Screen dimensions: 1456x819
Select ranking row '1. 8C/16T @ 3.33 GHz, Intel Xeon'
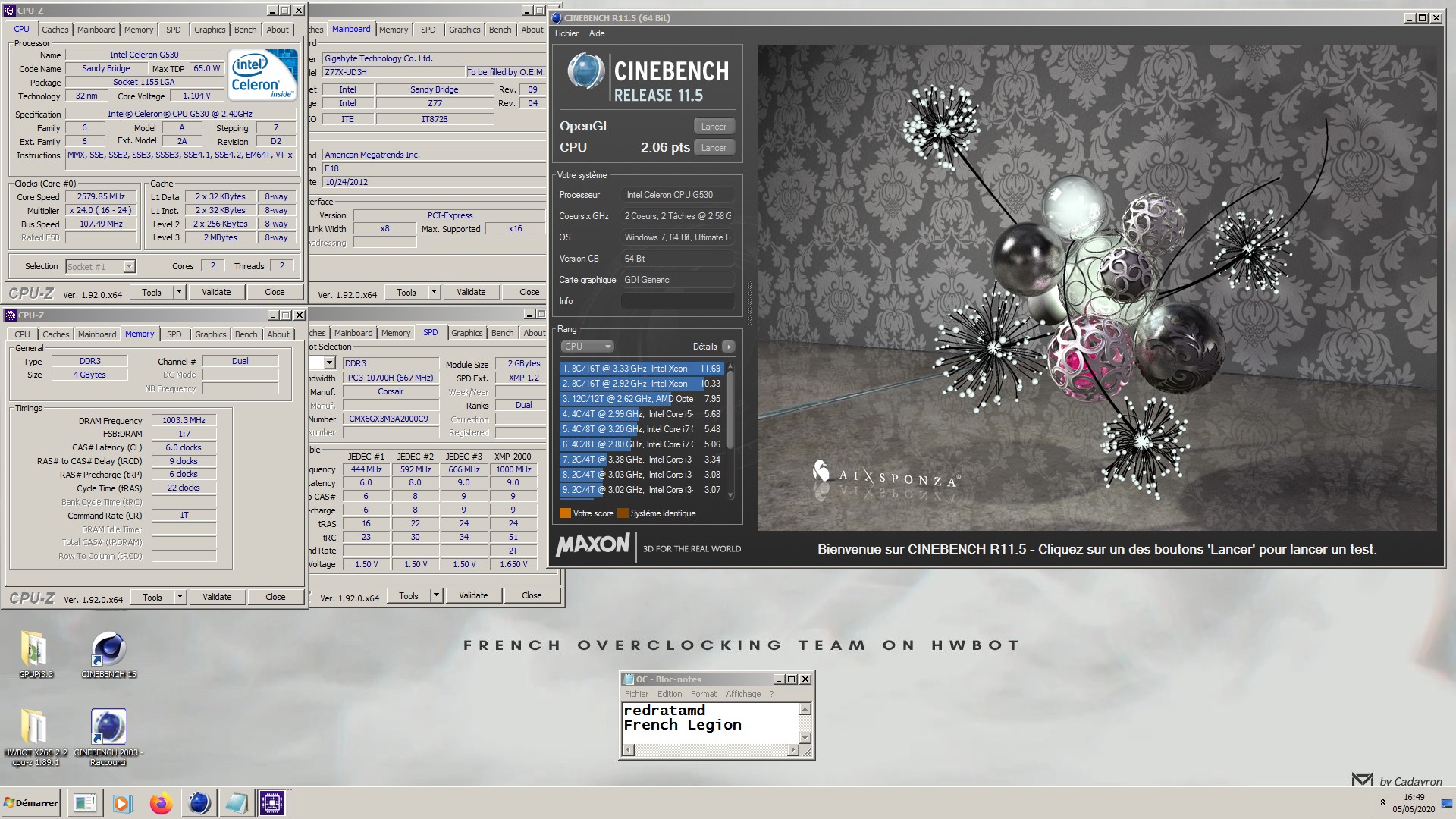[642, 369]
